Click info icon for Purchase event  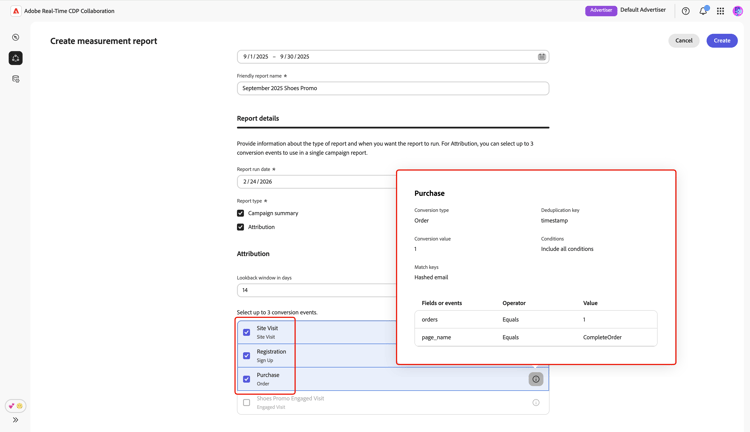coord(536,379)
